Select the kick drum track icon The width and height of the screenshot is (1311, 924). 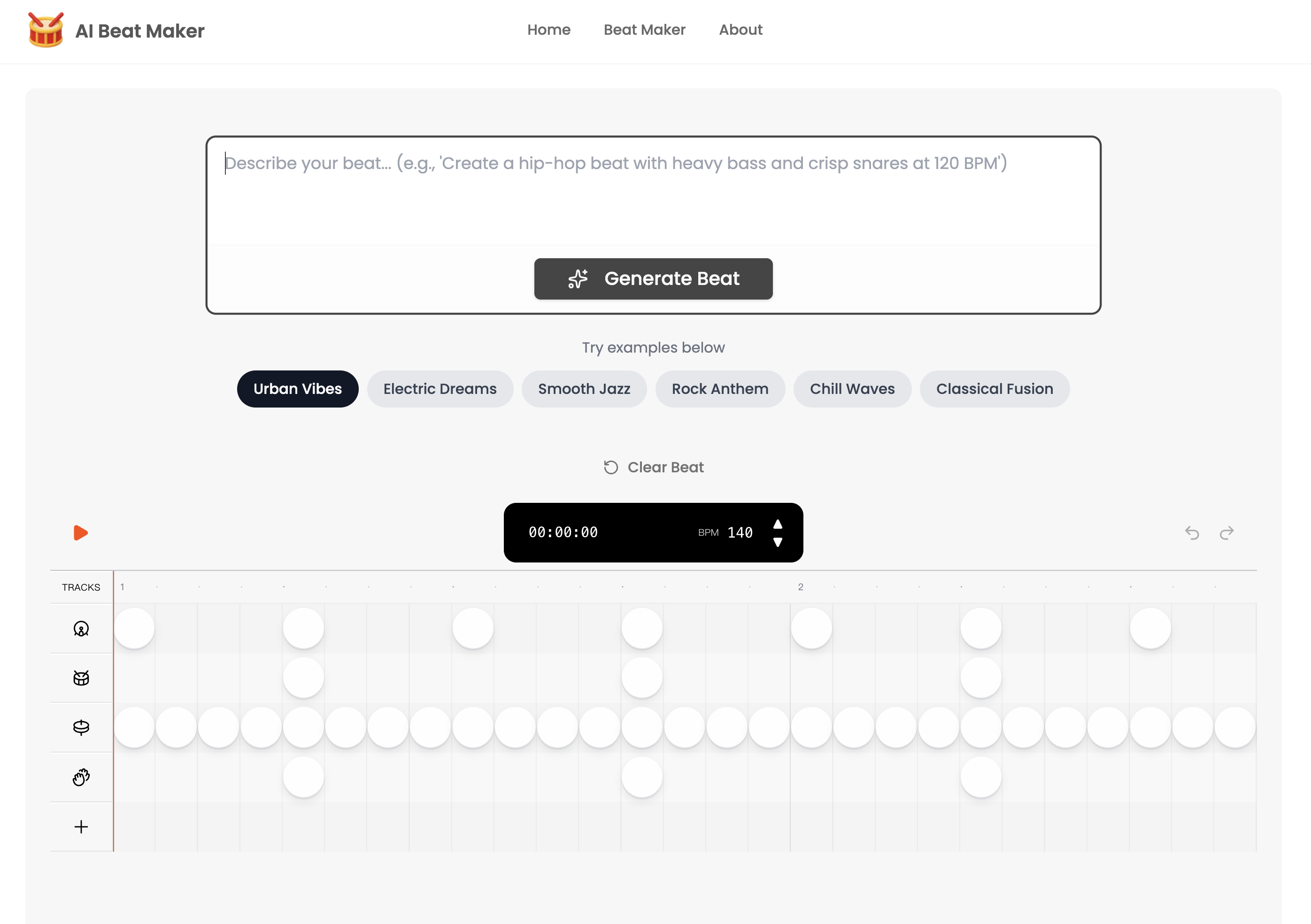pyautogui.click(x=81, y=628)
